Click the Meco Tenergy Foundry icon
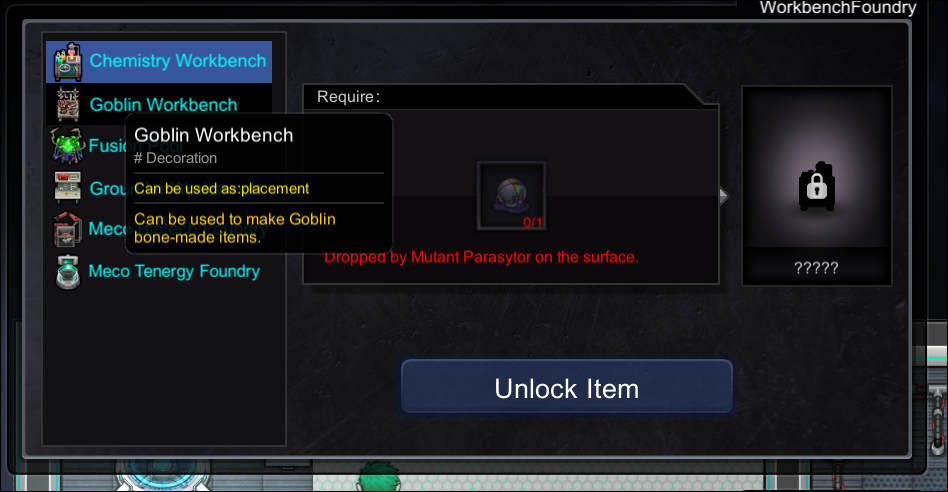The image size is (948, 492). (68, 272)
